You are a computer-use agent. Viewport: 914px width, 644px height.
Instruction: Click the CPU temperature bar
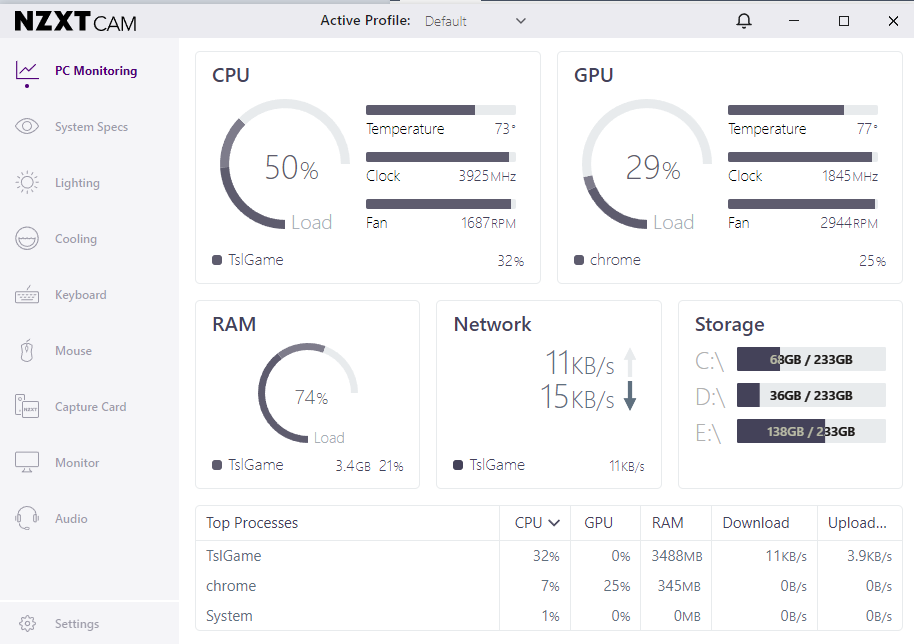(x=441, y=110)
